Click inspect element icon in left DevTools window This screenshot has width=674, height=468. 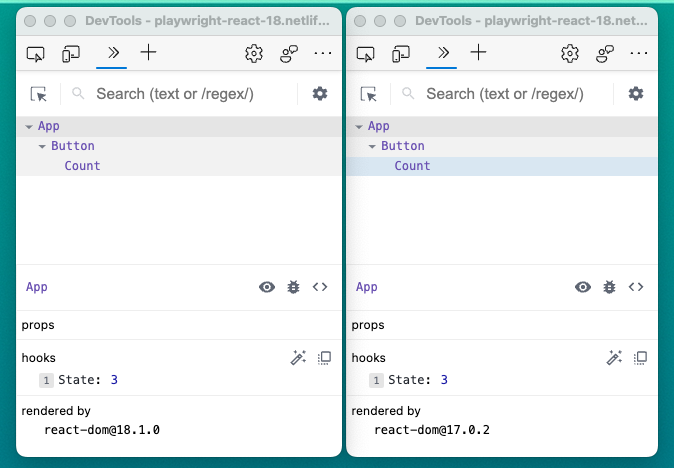[x=36, y=54]
